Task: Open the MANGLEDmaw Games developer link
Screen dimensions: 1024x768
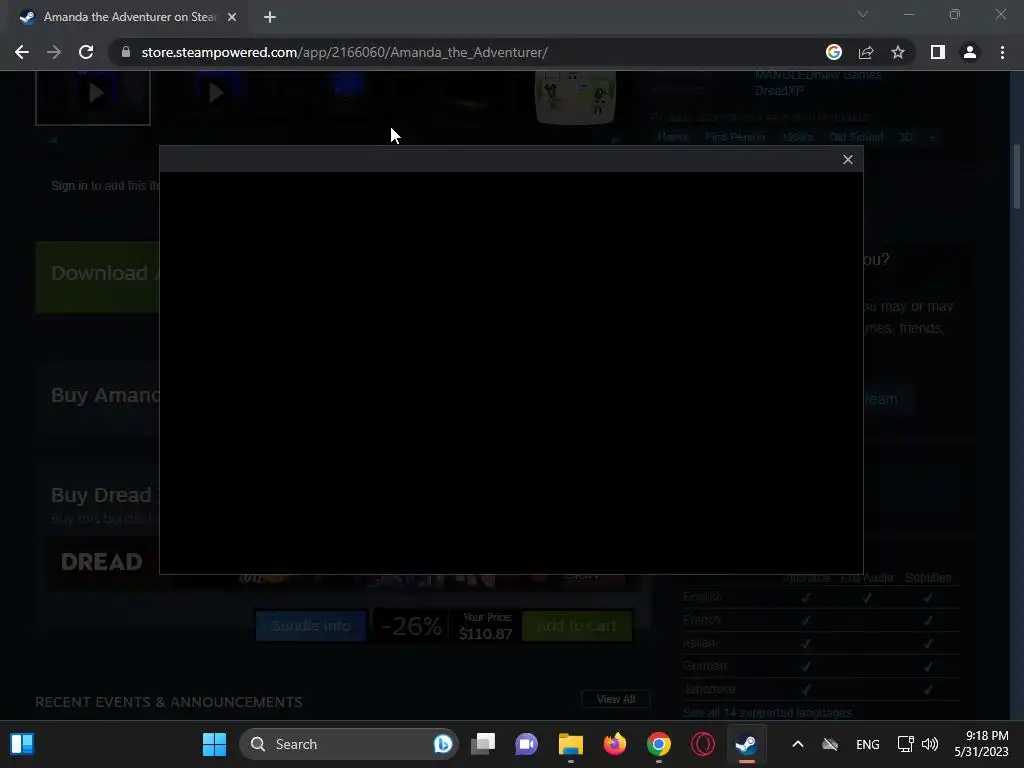Action: 818,74
